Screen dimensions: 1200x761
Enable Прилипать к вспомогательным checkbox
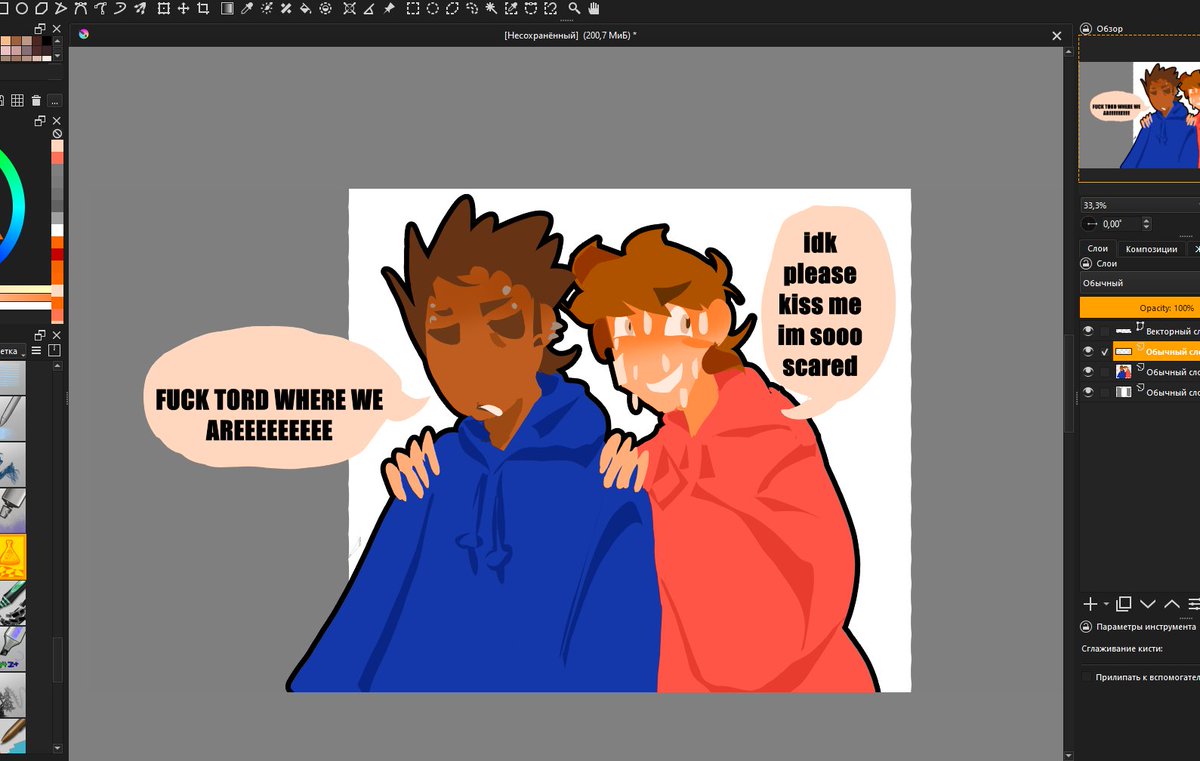click(x=1087, y=677)
